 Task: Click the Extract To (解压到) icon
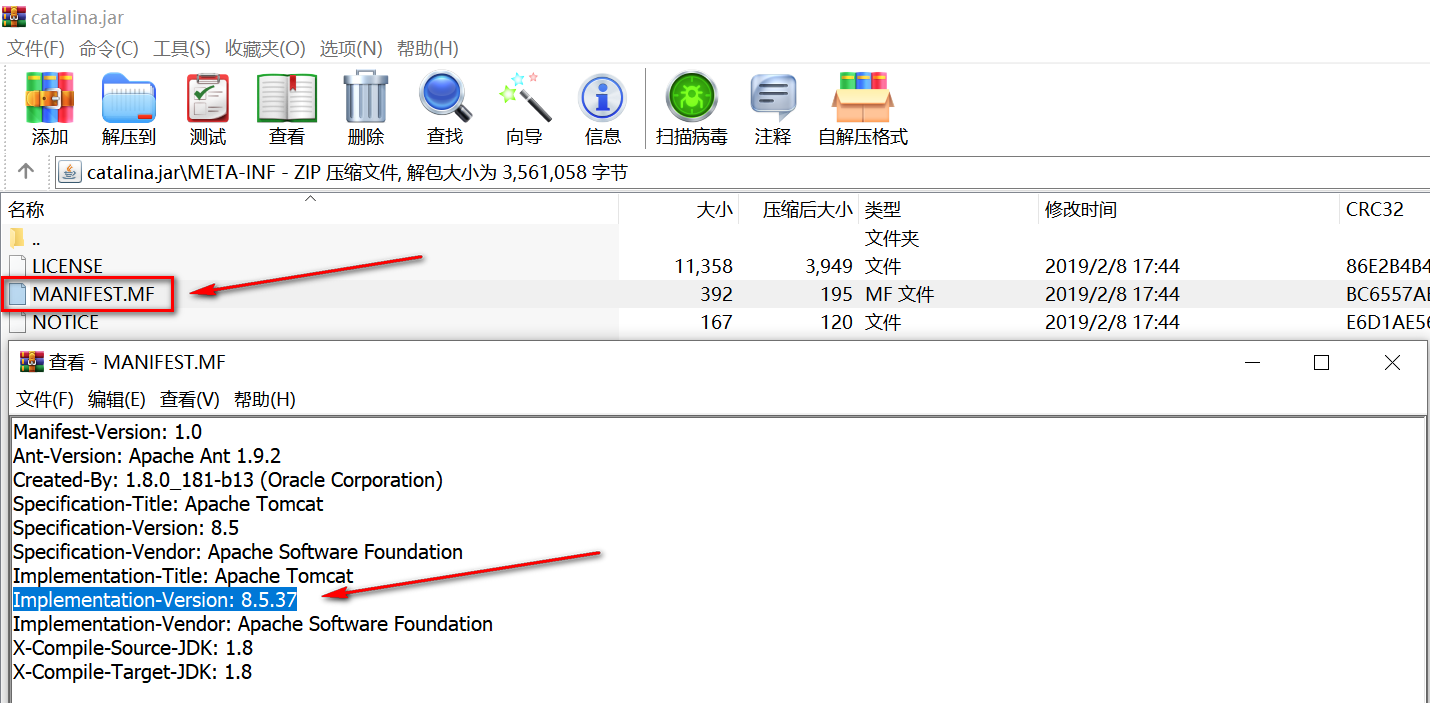pos(129,97)
